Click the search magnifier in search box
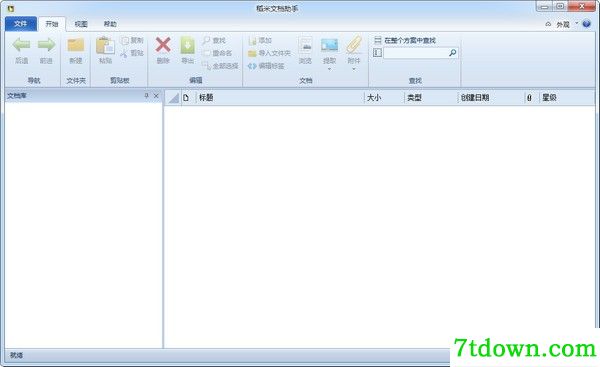The height and width of the screenshot is (367, 600). click(453, 53)
